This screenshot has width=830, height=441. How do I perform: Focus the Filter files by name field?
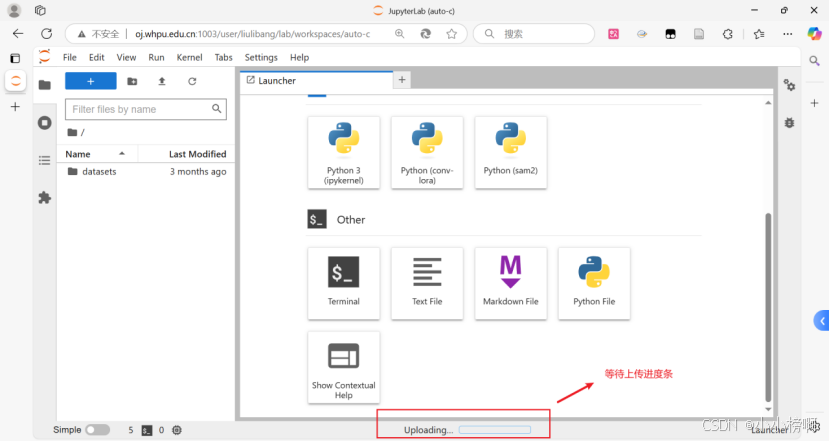[146, 109]
